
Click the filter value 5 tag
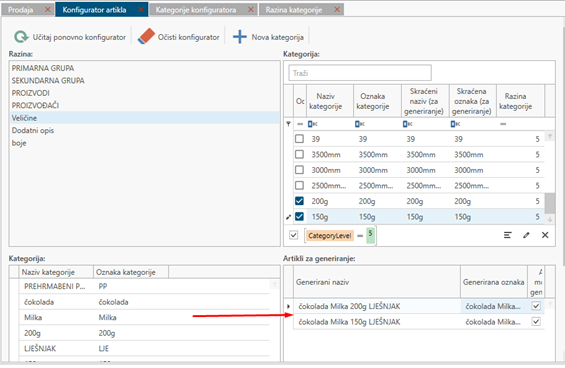(x=370, y=235)
